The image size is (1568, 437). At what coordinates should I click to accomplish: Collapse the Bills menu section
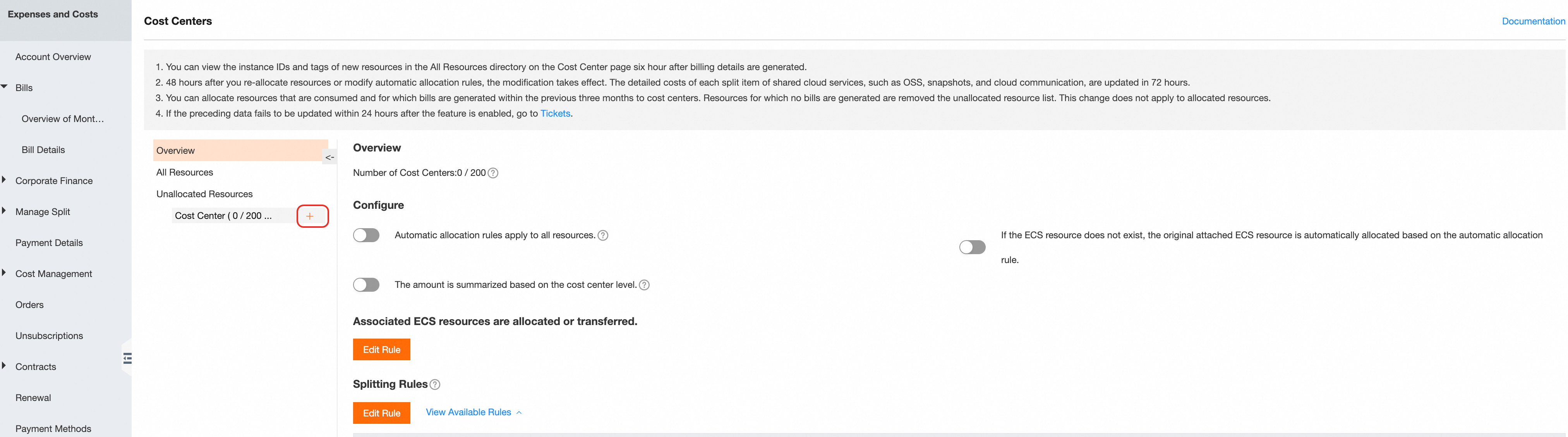click(5, 87)
